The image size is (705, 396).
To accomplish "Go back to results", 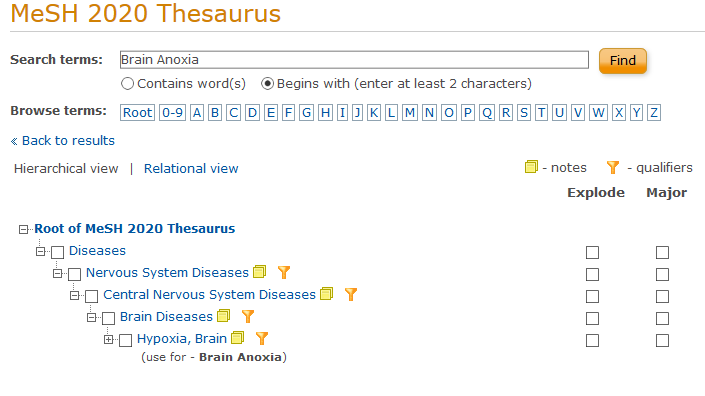I will click(x=62, y=141).
